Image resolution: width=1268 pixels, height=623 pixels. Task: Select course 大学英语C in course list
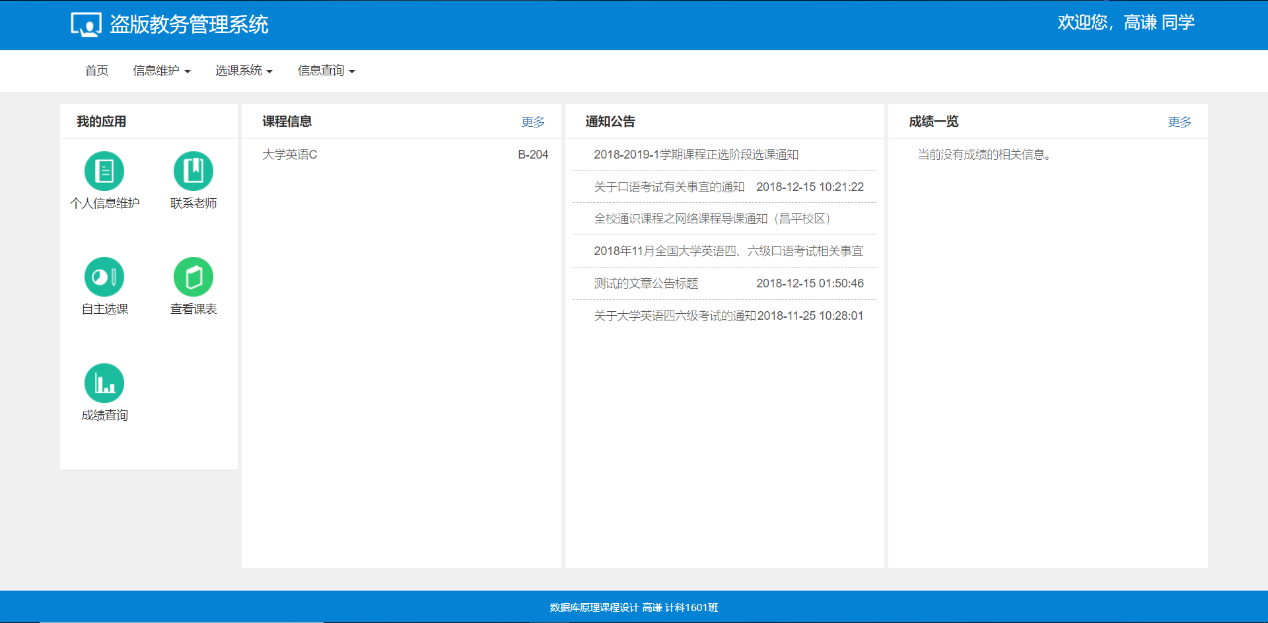pyautogui.click(x=290, y=155)
